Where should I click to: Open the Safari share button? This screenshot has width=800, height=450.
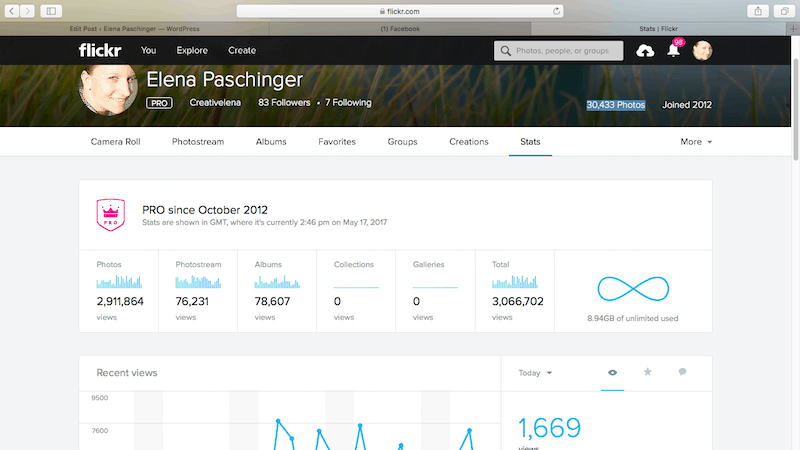758,11
